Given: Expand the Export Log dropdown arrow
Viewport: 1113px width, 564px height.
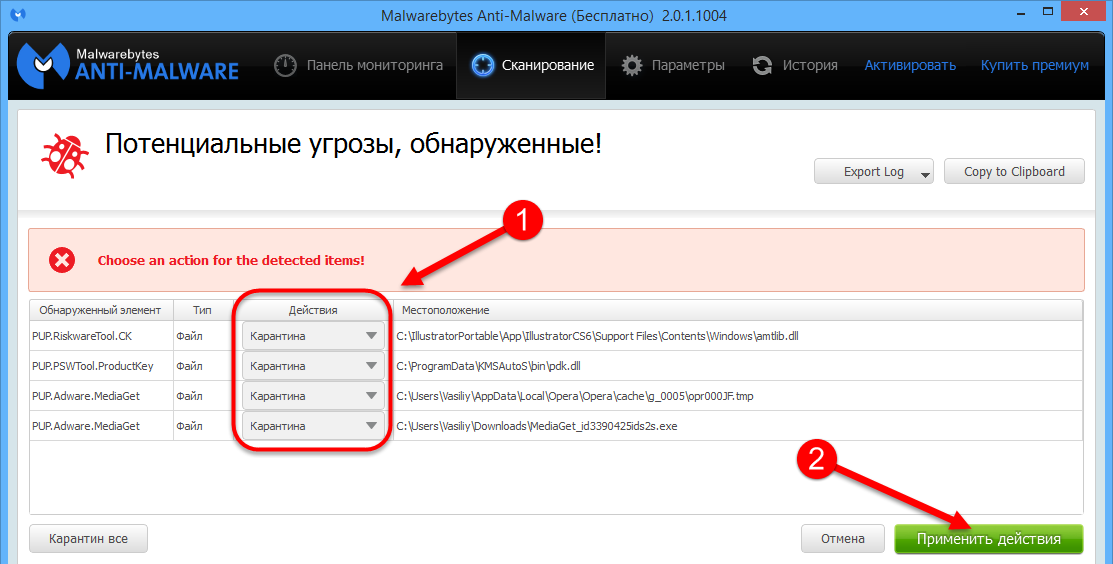Looking at the screenshot, I should 925,173.
